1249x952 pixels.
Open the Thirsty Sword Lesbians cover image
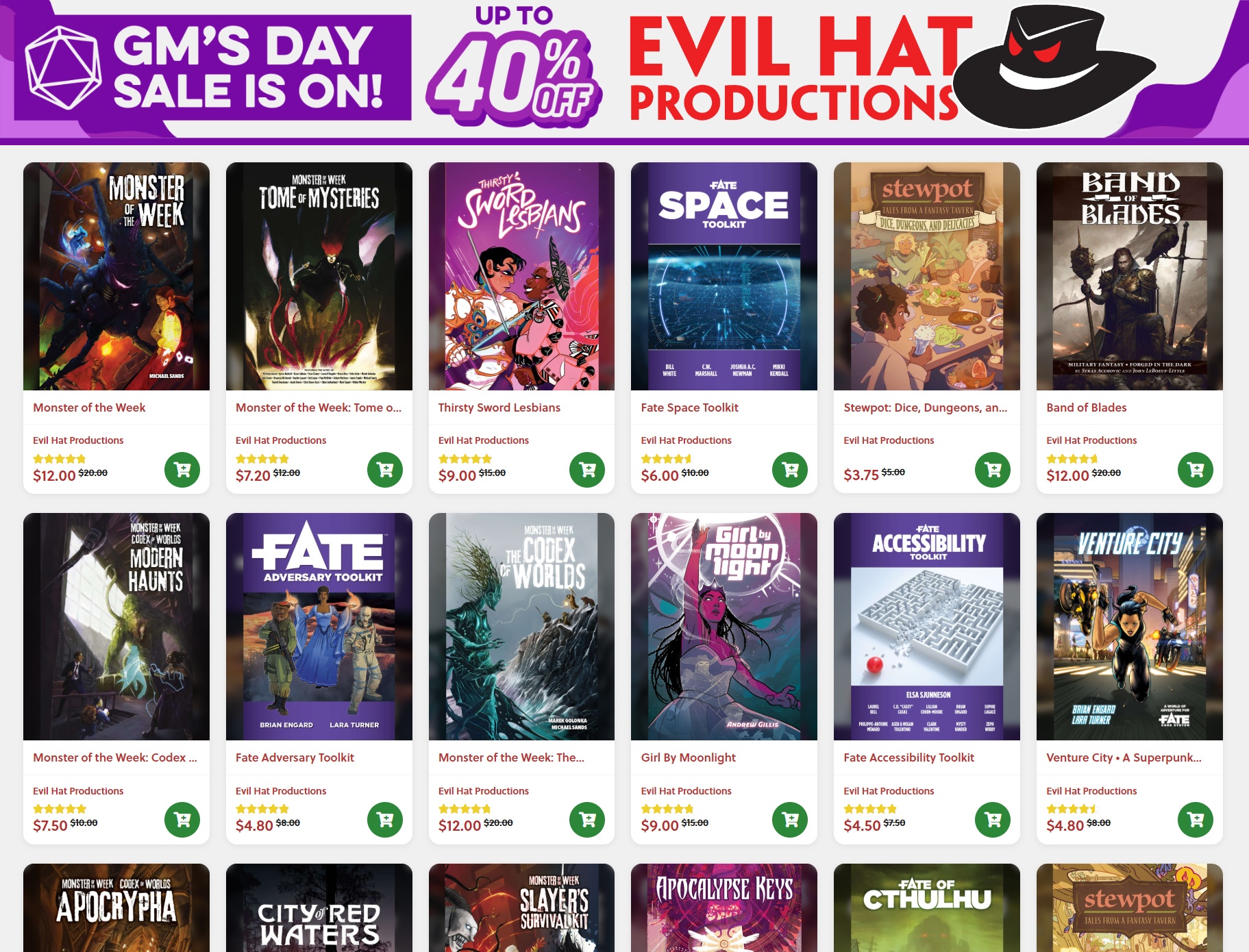pyautogui.click(x=521, y=276)
